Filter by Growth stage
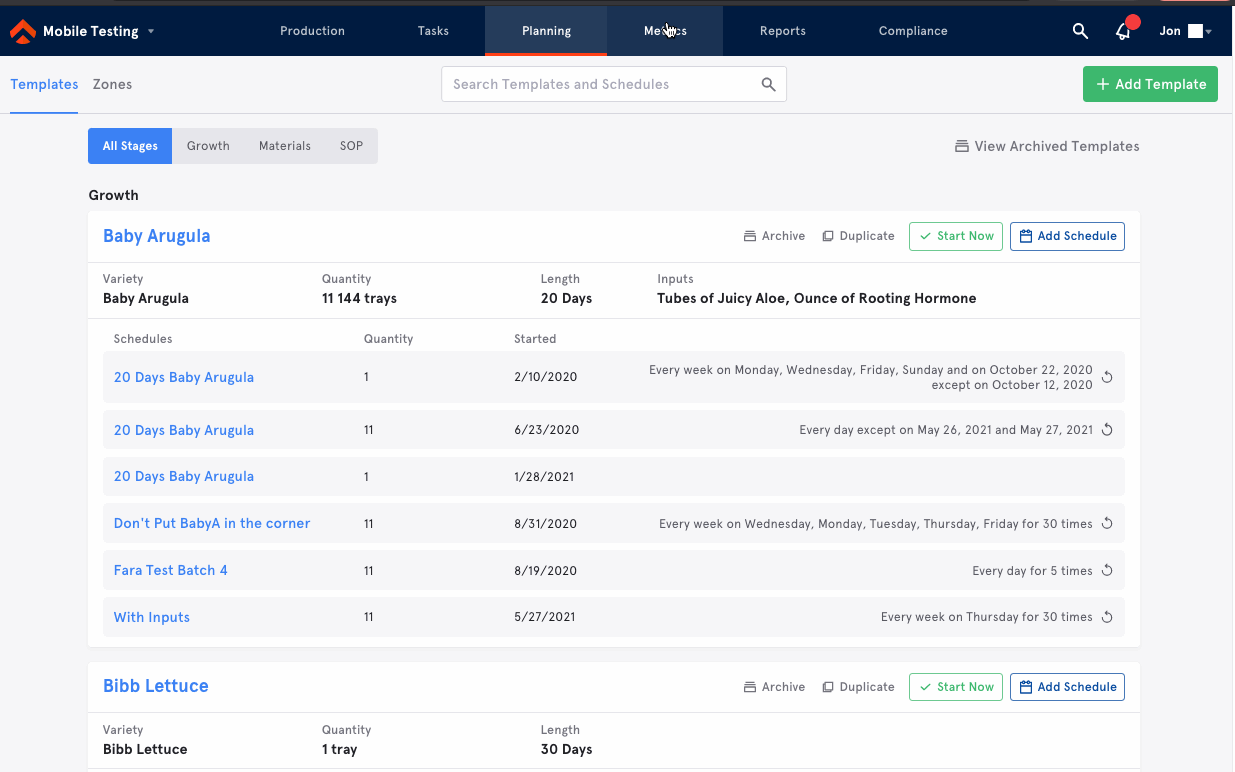The image size is (1235, 772). (x=208, y=146)
